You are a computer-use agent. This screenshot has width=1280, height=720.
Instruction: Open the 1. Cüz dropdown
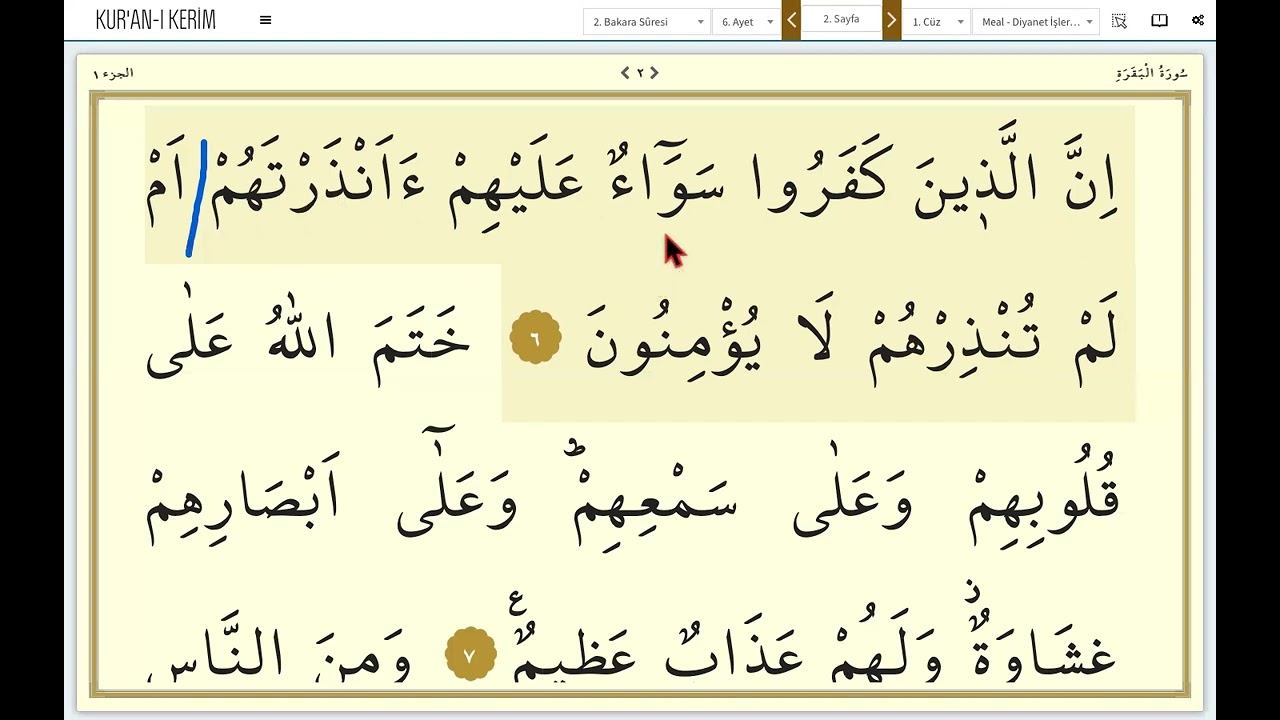click(937, 22)
